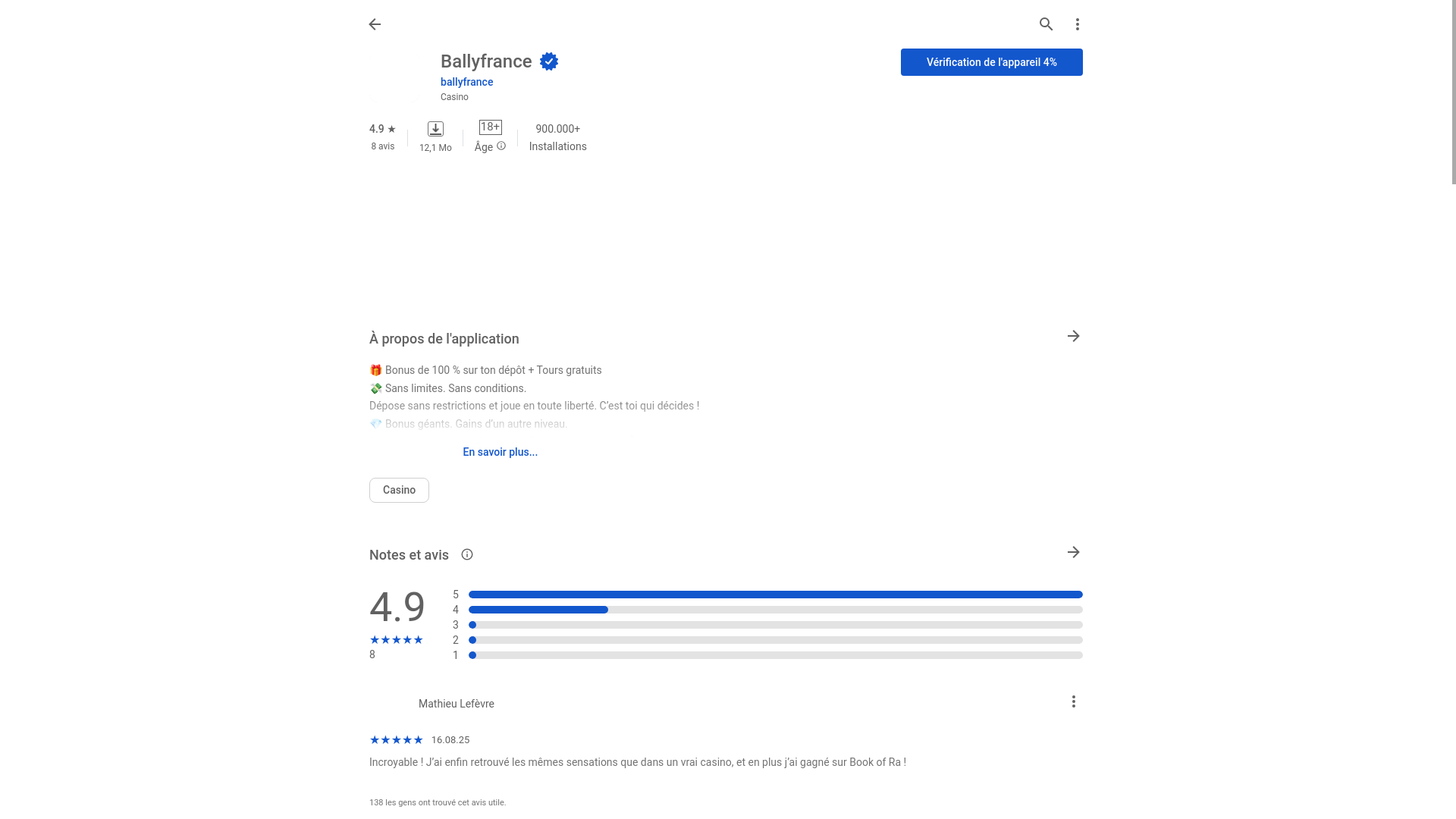Click the Âge label text

tap(484, 147)
